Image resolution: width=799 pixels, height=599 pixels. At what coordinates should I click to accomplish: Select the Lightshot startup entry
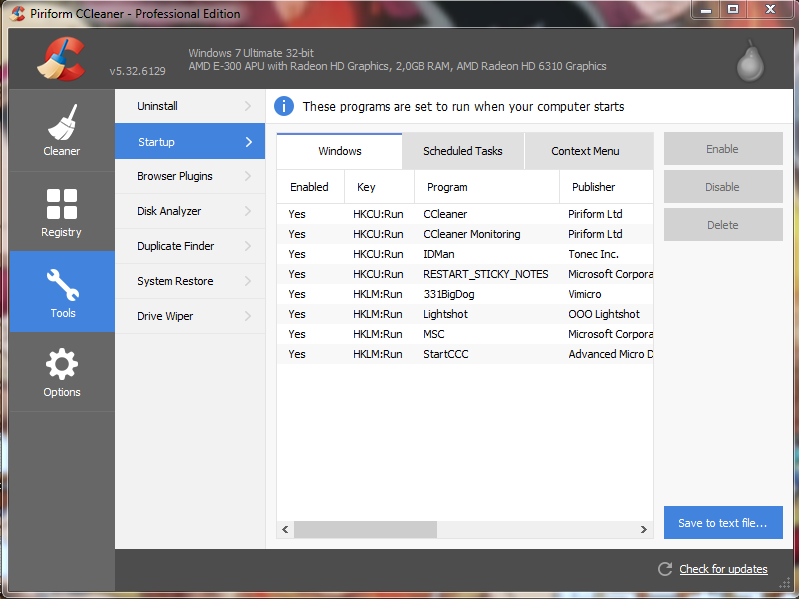click(465, 314)
